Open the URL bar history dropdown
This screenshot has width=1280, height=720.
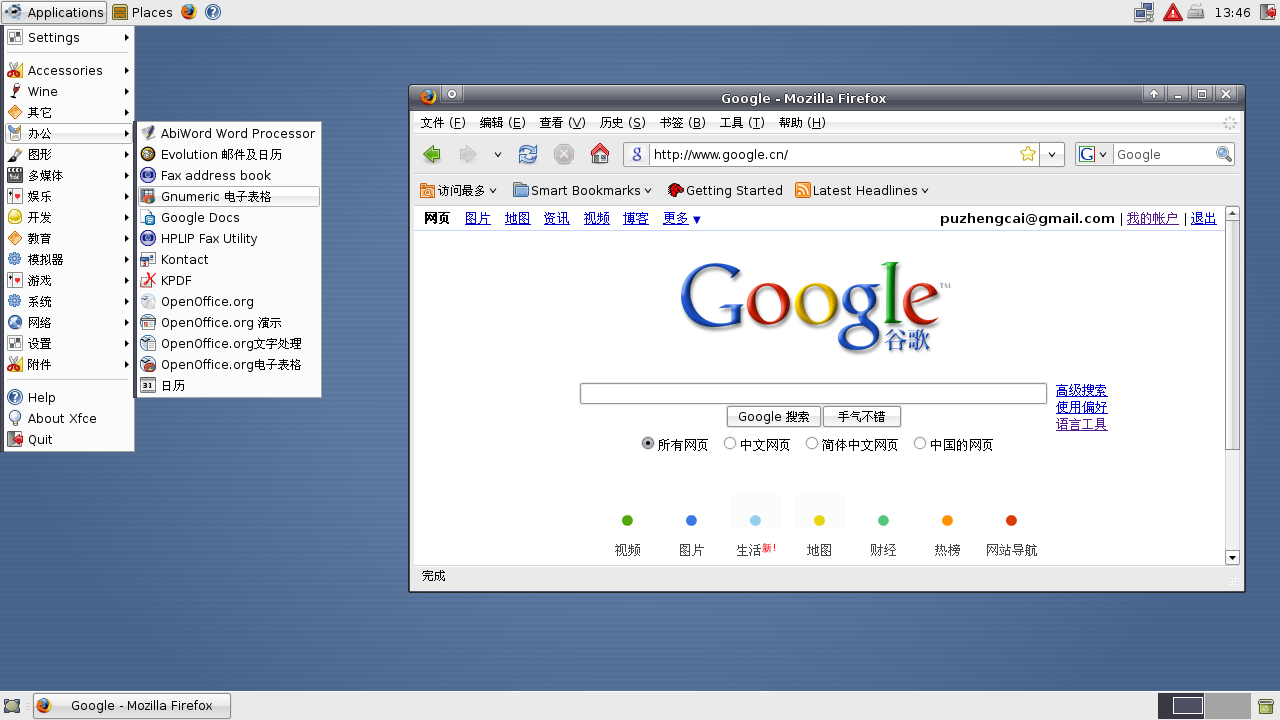[1051, 154]
